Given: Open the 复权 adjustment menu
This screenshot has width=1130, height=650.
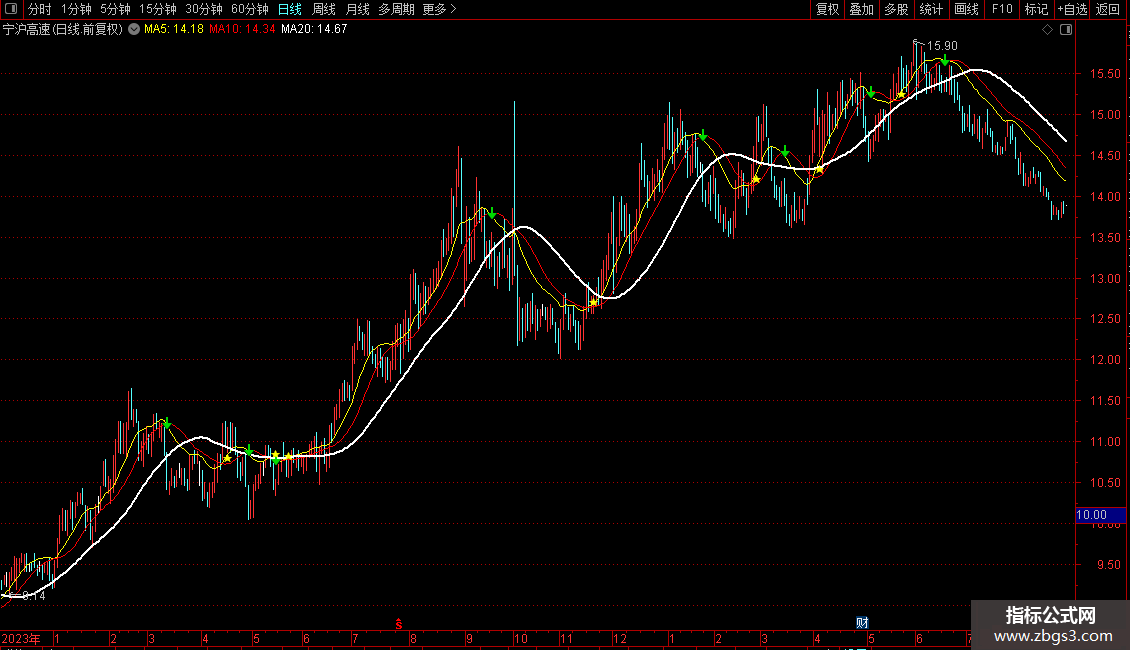Looking at the screenshot, I should (827, 9).
